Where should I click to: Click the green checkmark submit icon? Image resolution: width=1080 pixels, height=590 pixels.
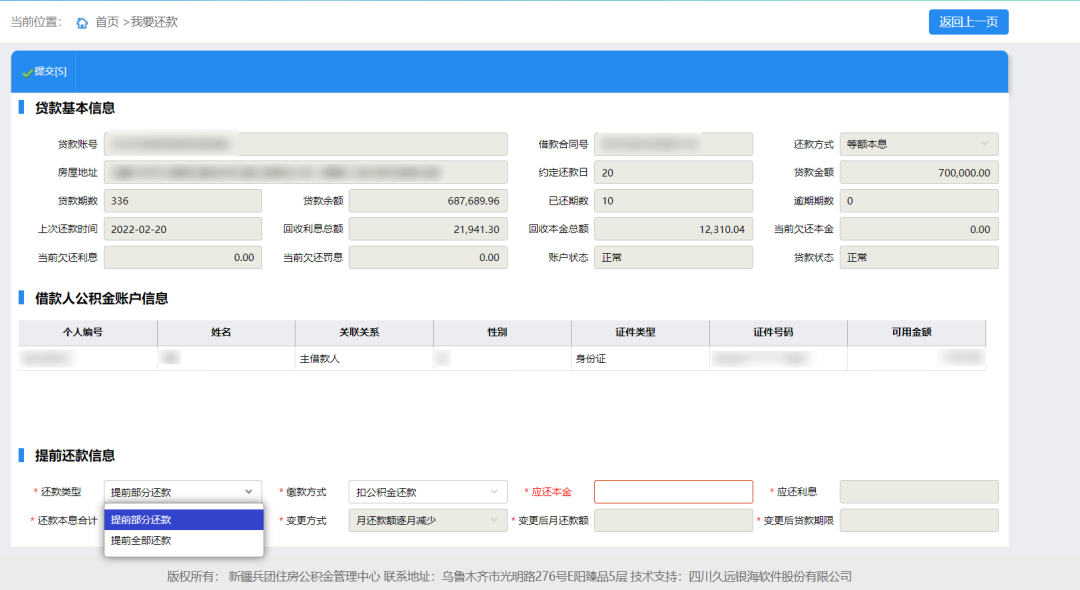pyautogui.click(x=27, y=72)
